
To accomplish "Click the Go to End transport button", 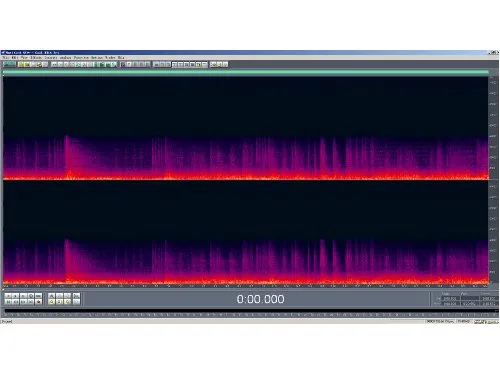I will pyautogui.click(x=31, y=302).
